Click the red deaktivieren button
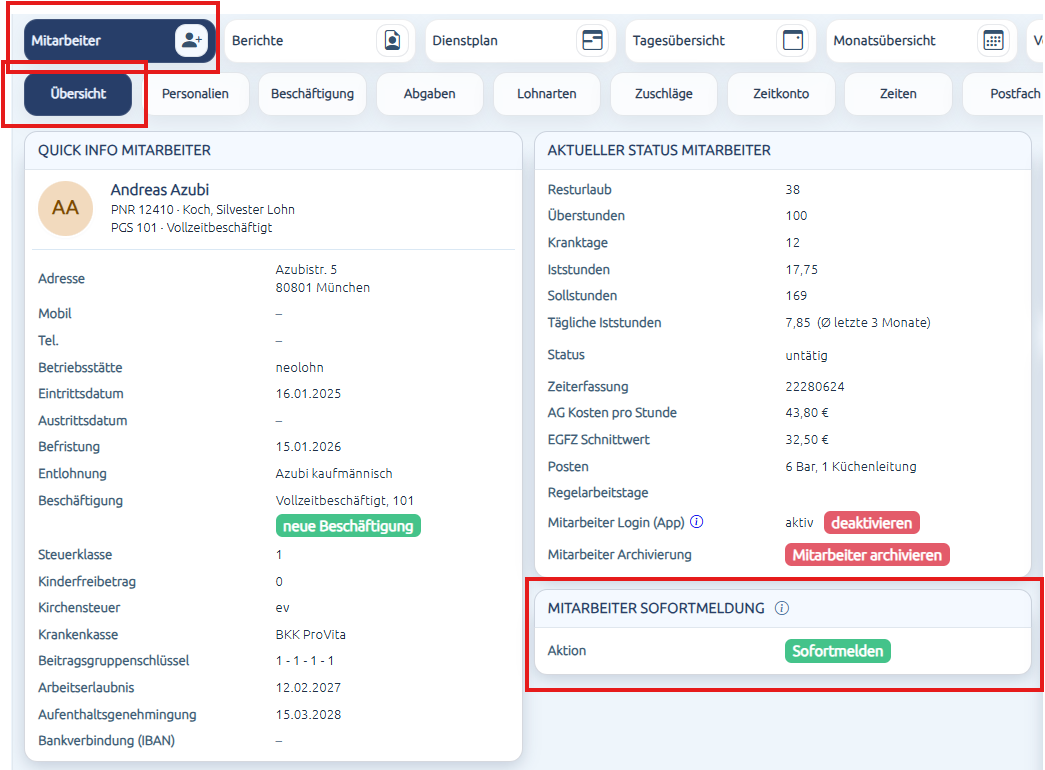The image size is (1045, 770). (872, 523)
